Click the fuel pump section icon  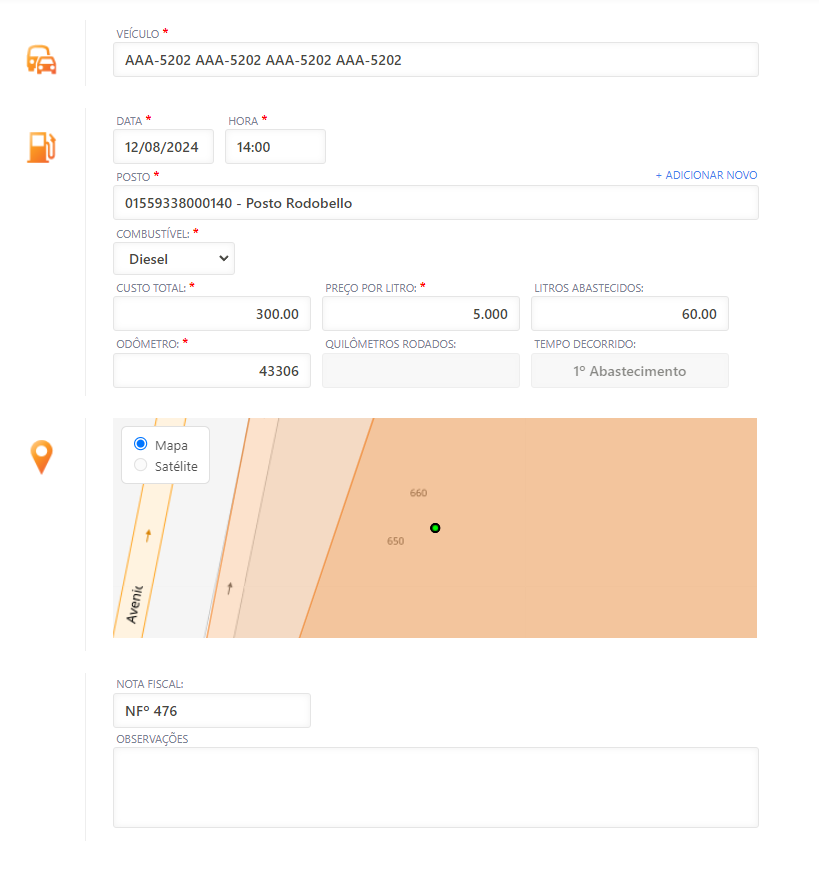[41, 147]
